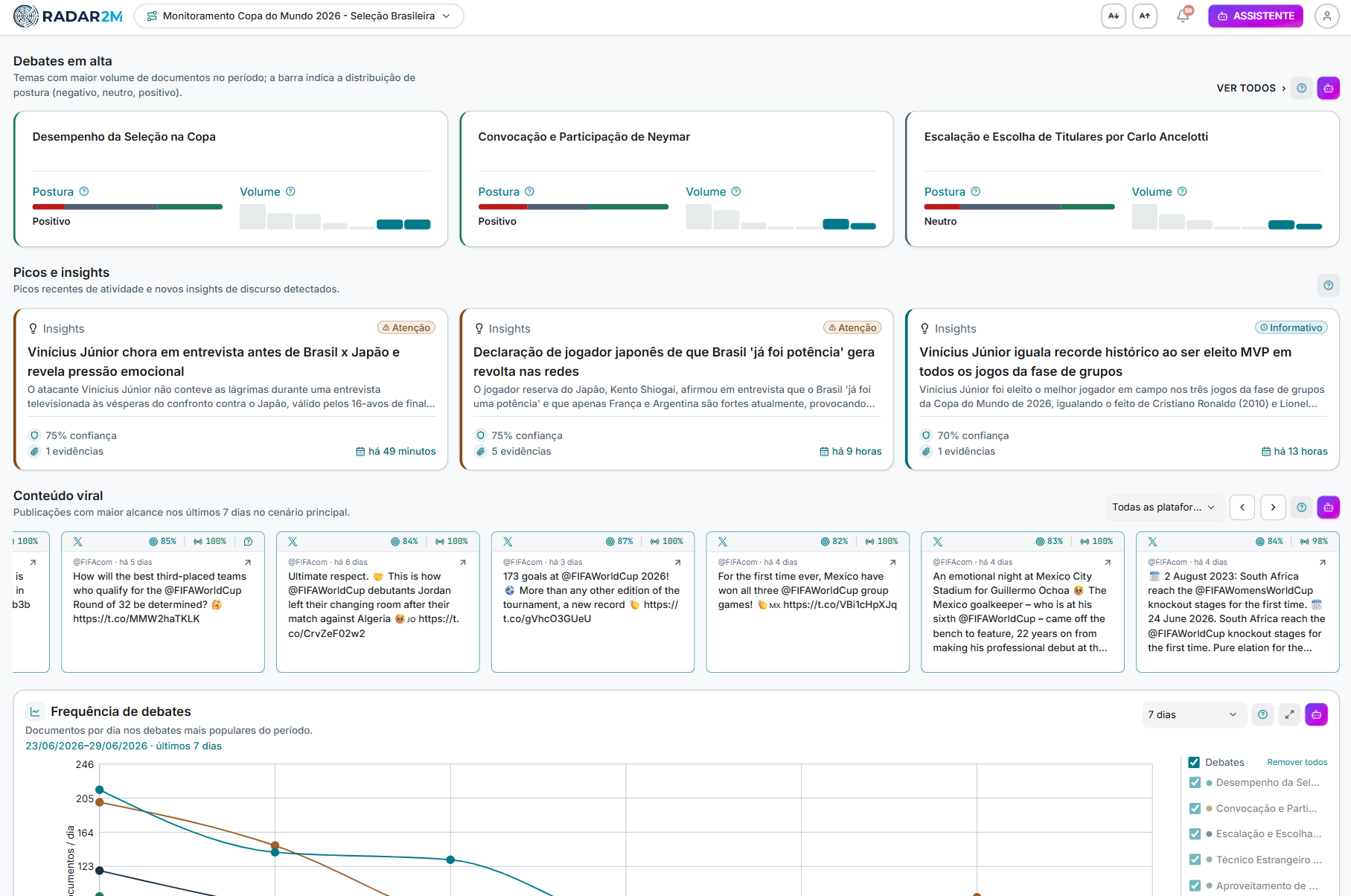Image resolution: width=1351 pixels, height=896 pixels.
Task: Open insight Vinícius Júnior chora em entrevista
Action: (231, 389)
